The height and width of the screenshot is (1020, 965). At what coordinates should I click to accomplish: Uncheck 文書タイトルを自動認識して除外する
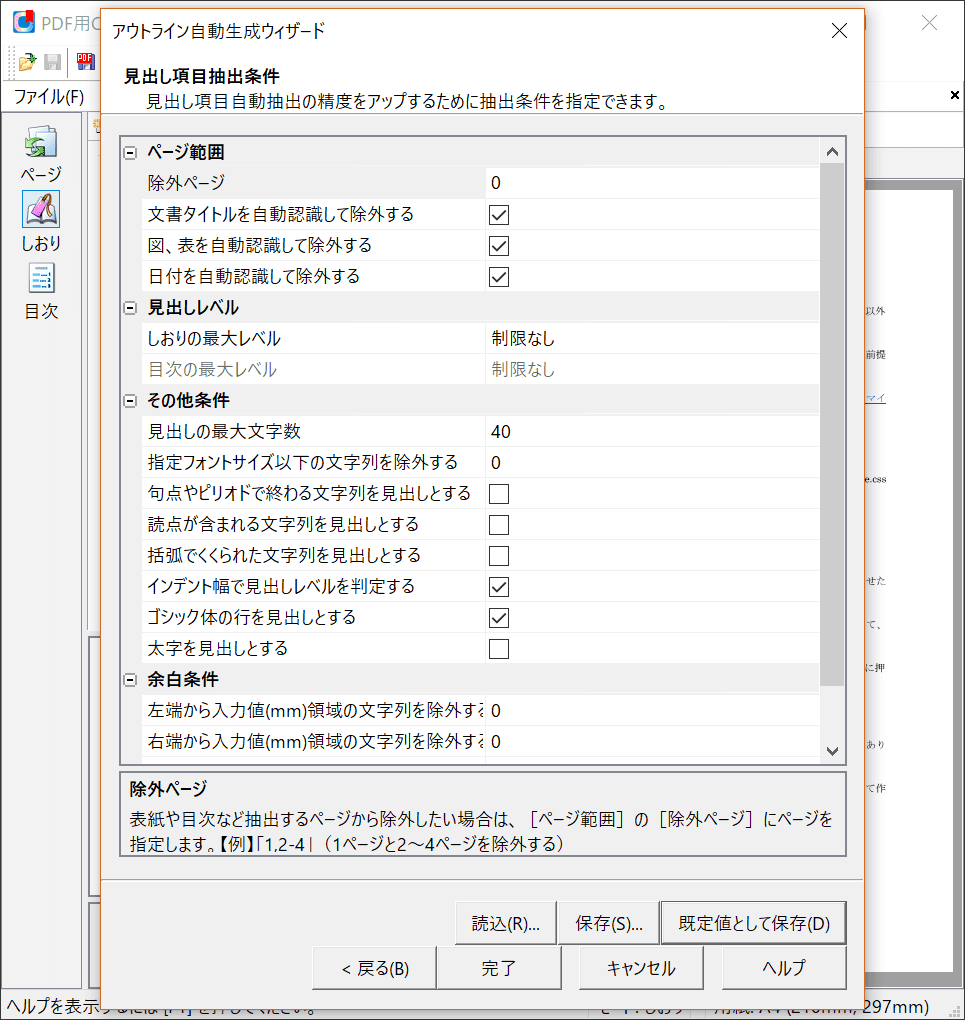point(499,215)
